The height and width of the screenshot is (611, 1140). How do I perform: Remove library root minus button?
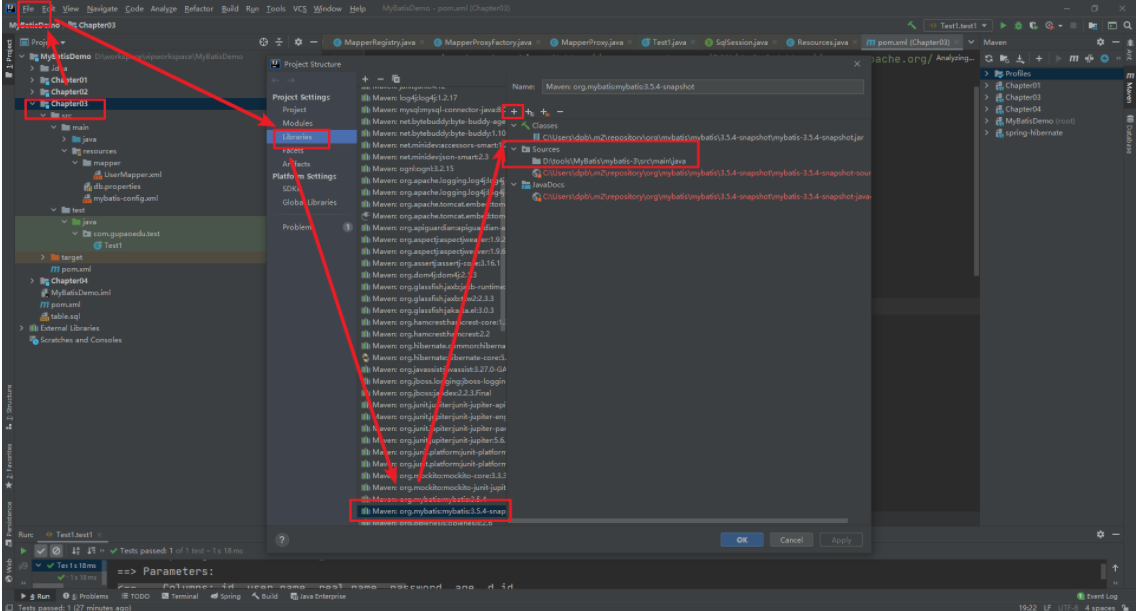point(560,111)
